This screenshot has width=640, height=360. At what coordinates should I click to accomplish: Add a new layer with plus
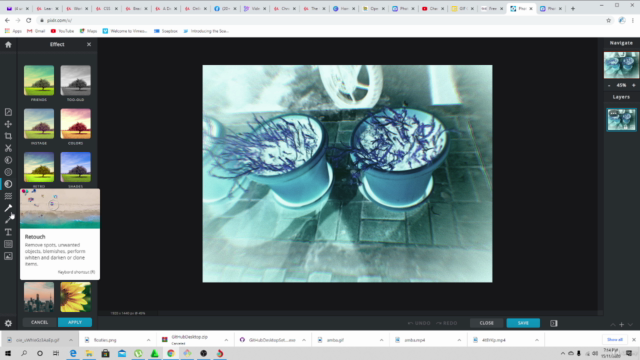(x=622, y=324)
